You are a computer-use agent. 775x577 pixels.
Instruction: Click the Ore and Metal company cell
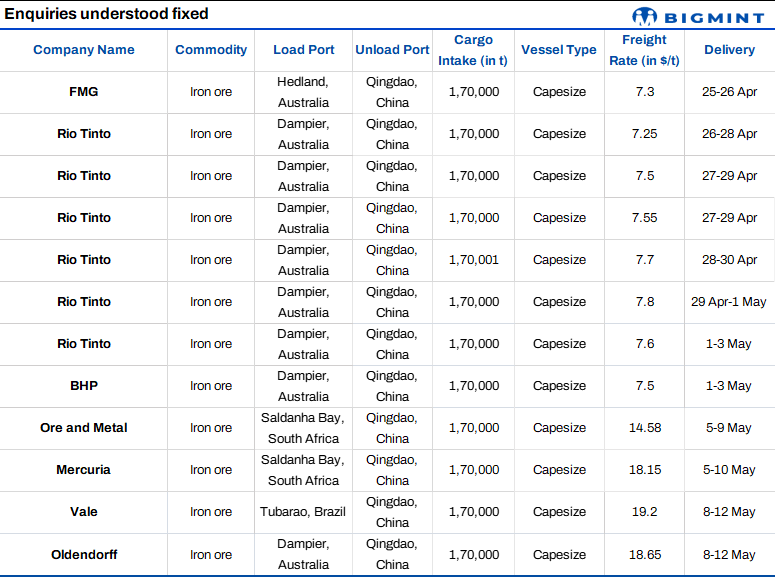[x=84, y=428]
